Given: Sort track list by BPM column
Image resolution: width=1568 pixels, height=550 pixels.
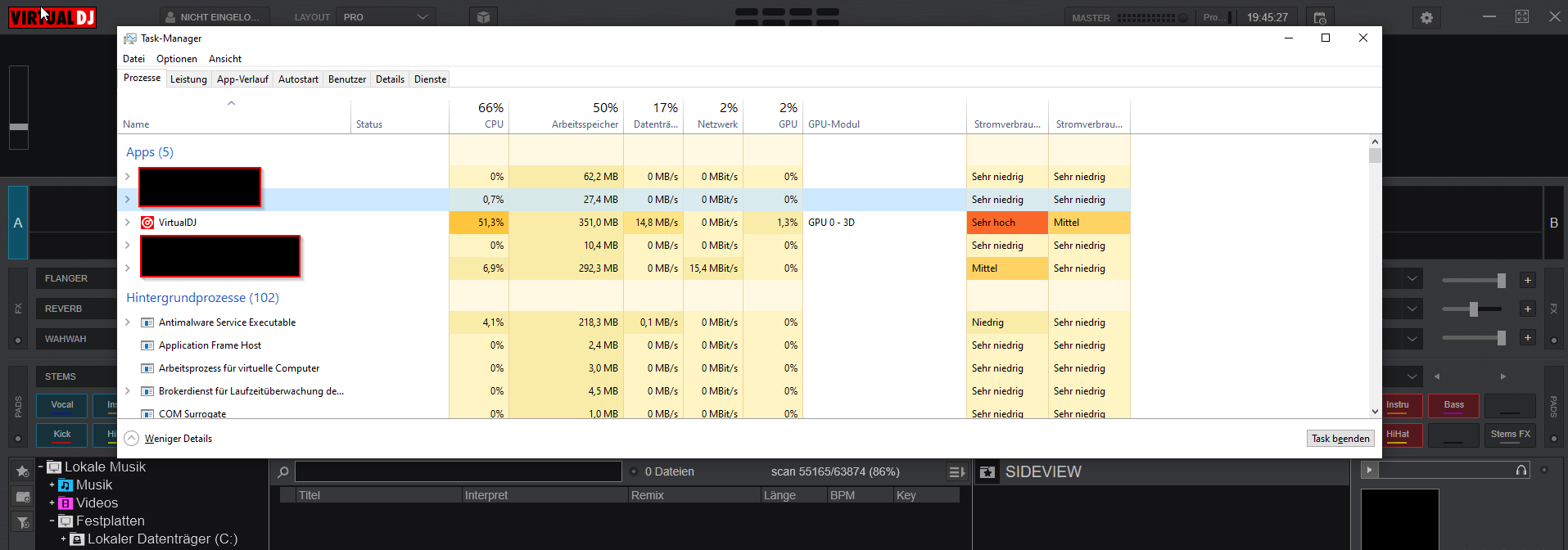Looking at the screenshot, I should coord(859,495).
